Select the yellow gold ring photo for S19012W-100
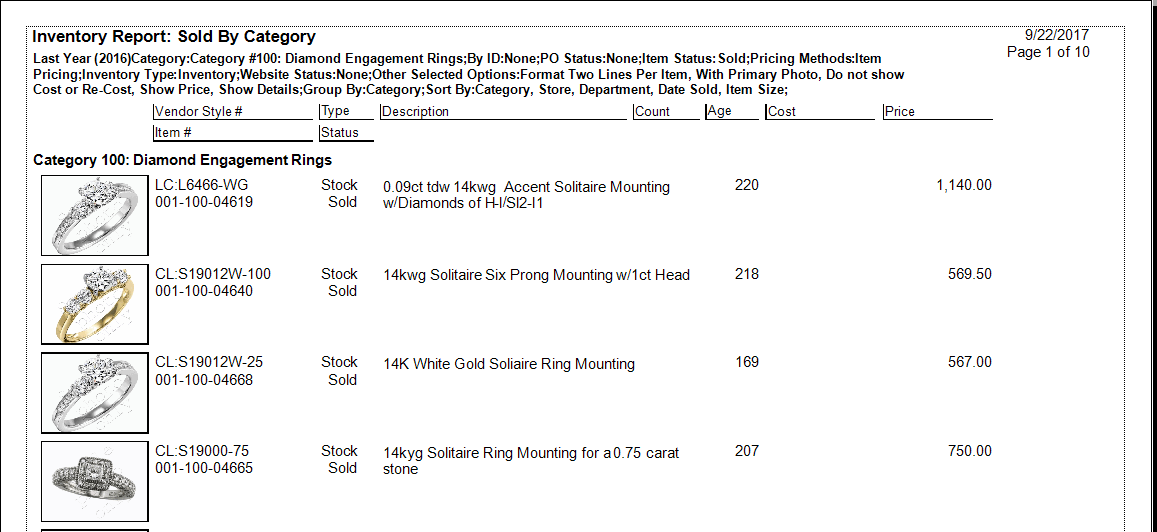Screen dimensions: 1157x532 tap(95, 303)
